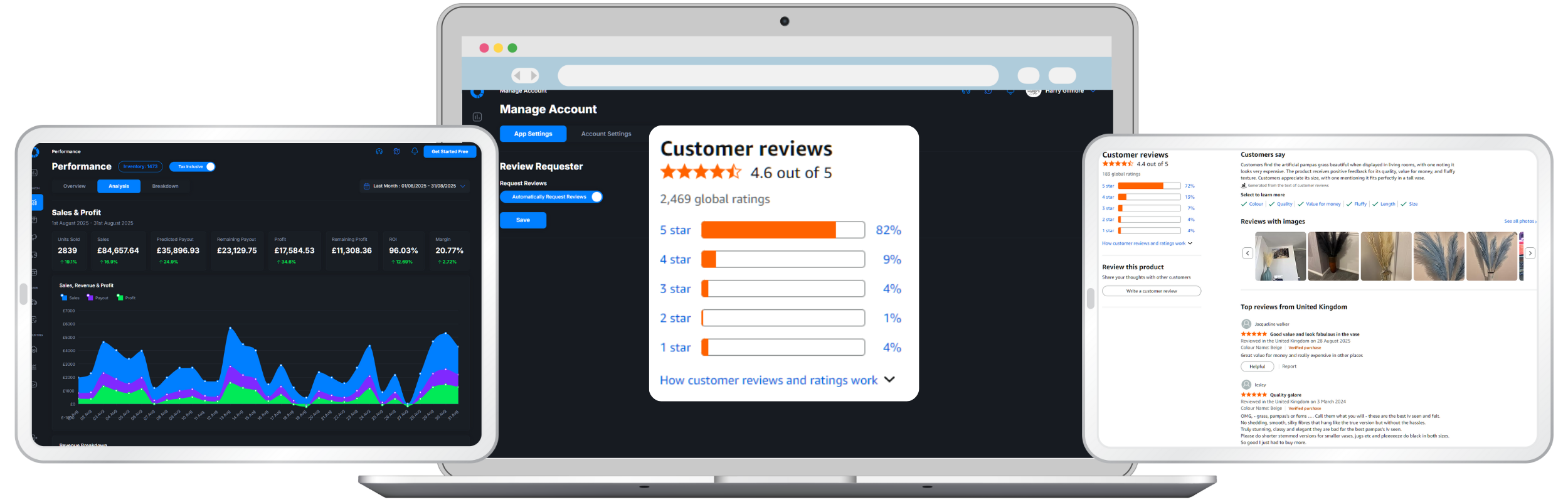The image size is (1568, 502).
Task: Click Write a customer review button
Action: pos(1152,291)
